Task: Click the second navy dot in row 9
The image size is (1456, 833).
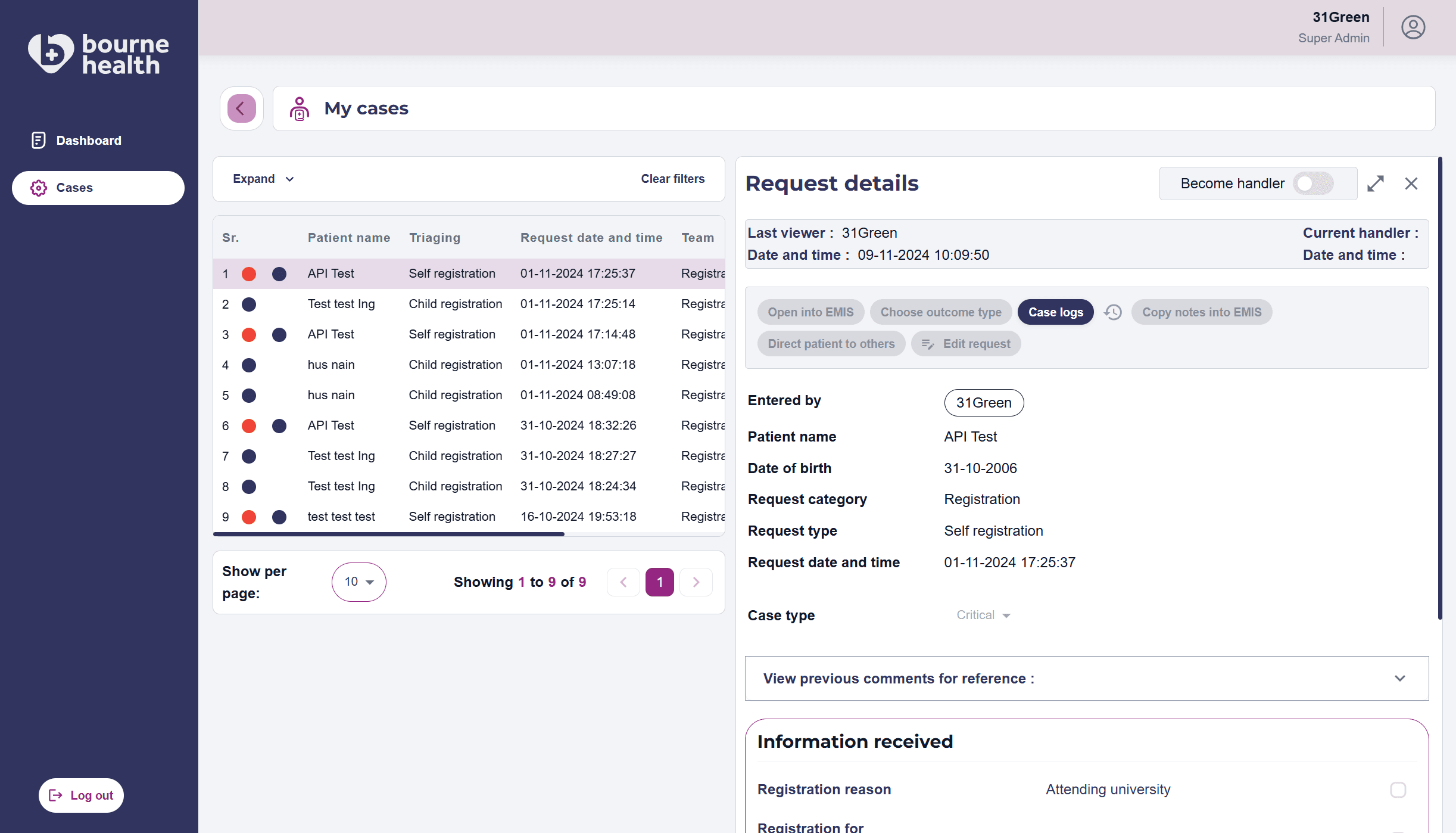Action: tap(279, 517)
